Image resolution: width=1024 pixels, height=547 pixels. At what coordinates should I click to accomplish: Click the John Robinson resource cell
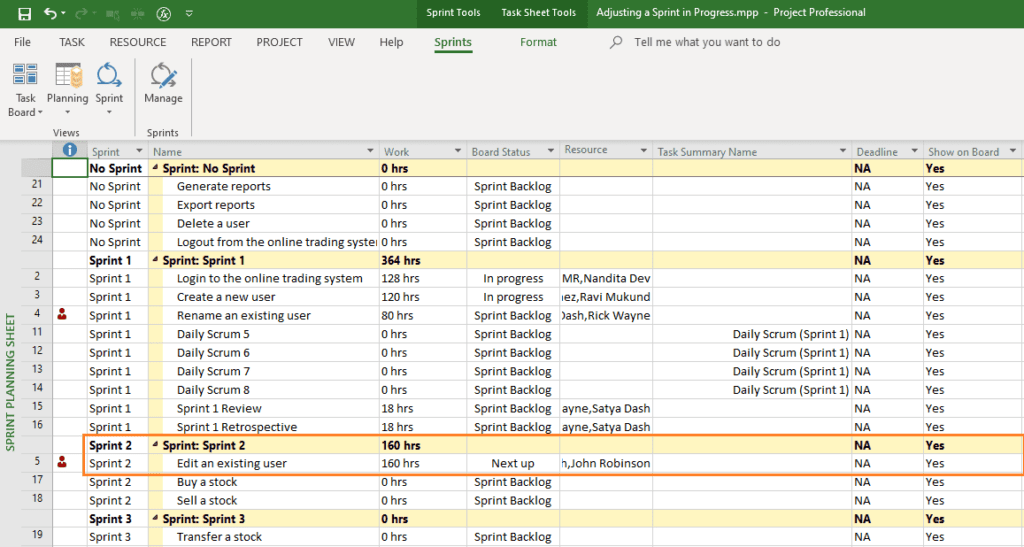click(x=605, y=463)
